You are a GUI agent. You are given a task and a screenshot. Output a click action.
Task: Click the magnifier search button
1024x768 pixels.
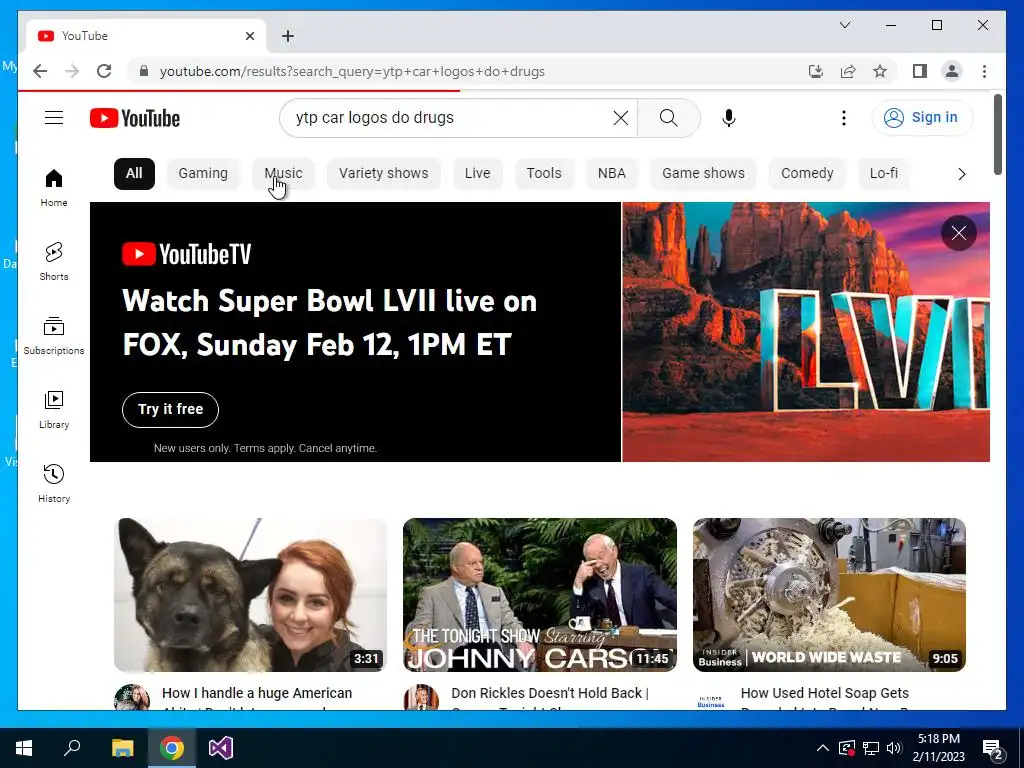point(668,118)
